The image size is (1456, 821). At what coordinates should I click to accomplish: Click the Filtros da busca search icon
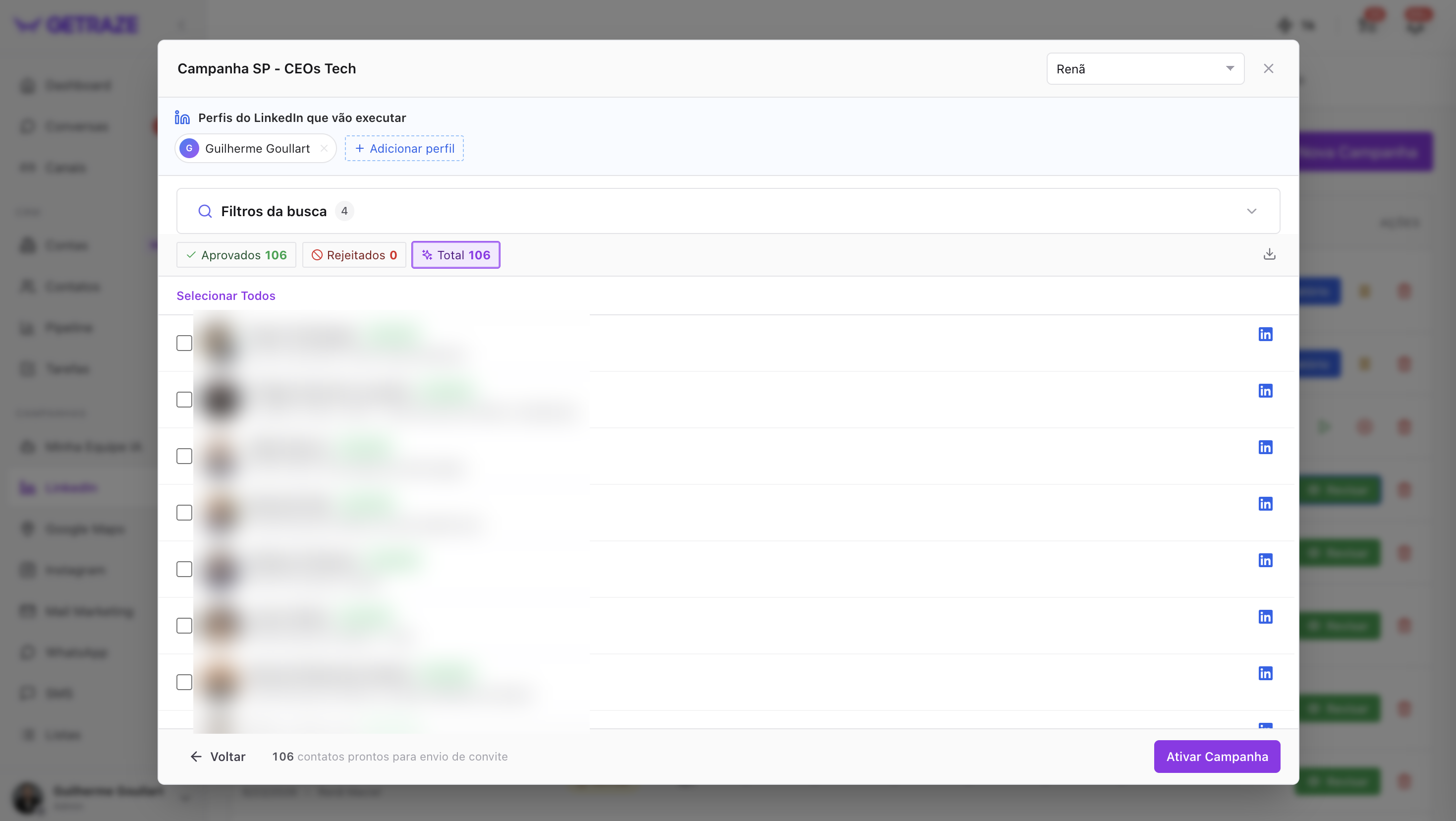(205, 212)
